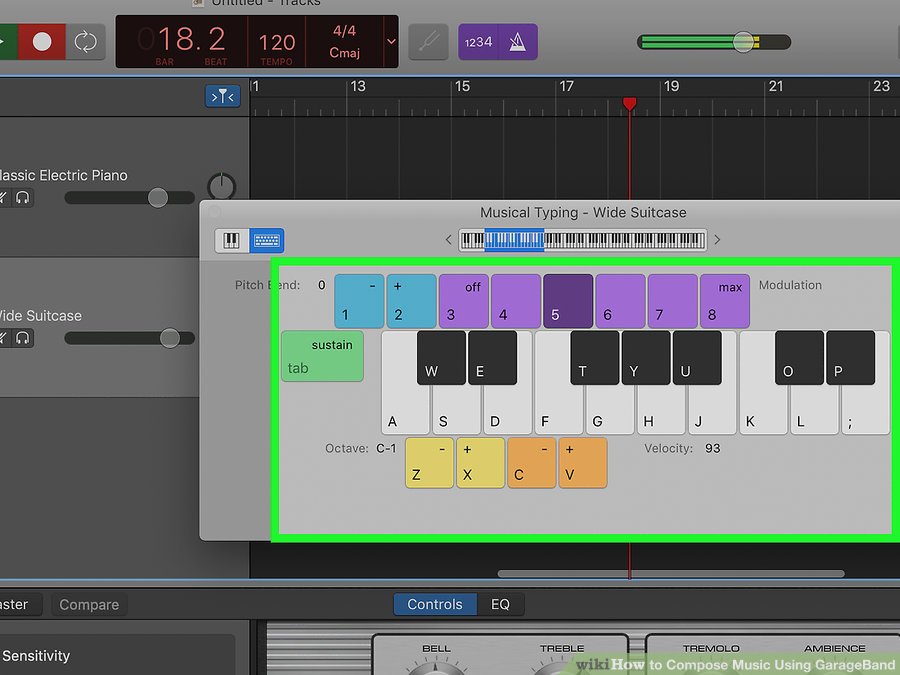
Task: Open the LCD display mode dropdown arrow
Action: 391,41
